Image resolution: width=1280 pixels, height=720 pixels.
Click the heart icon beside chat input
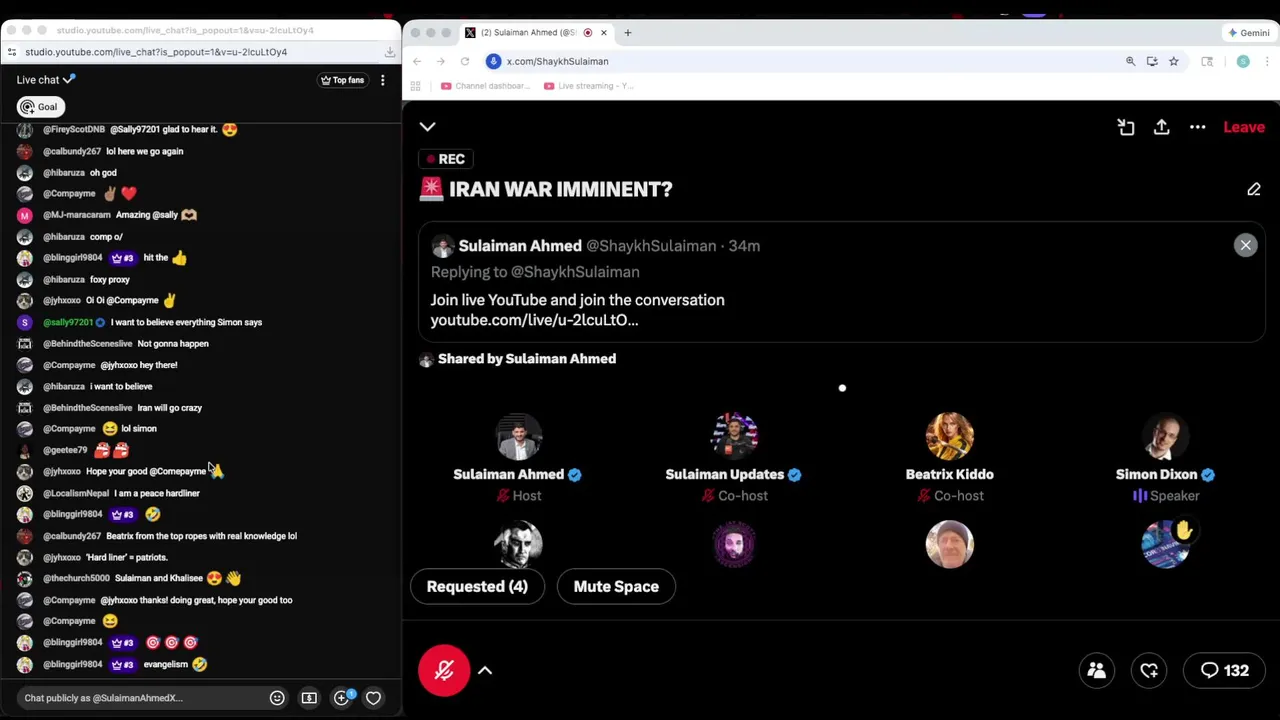[373, 698]
